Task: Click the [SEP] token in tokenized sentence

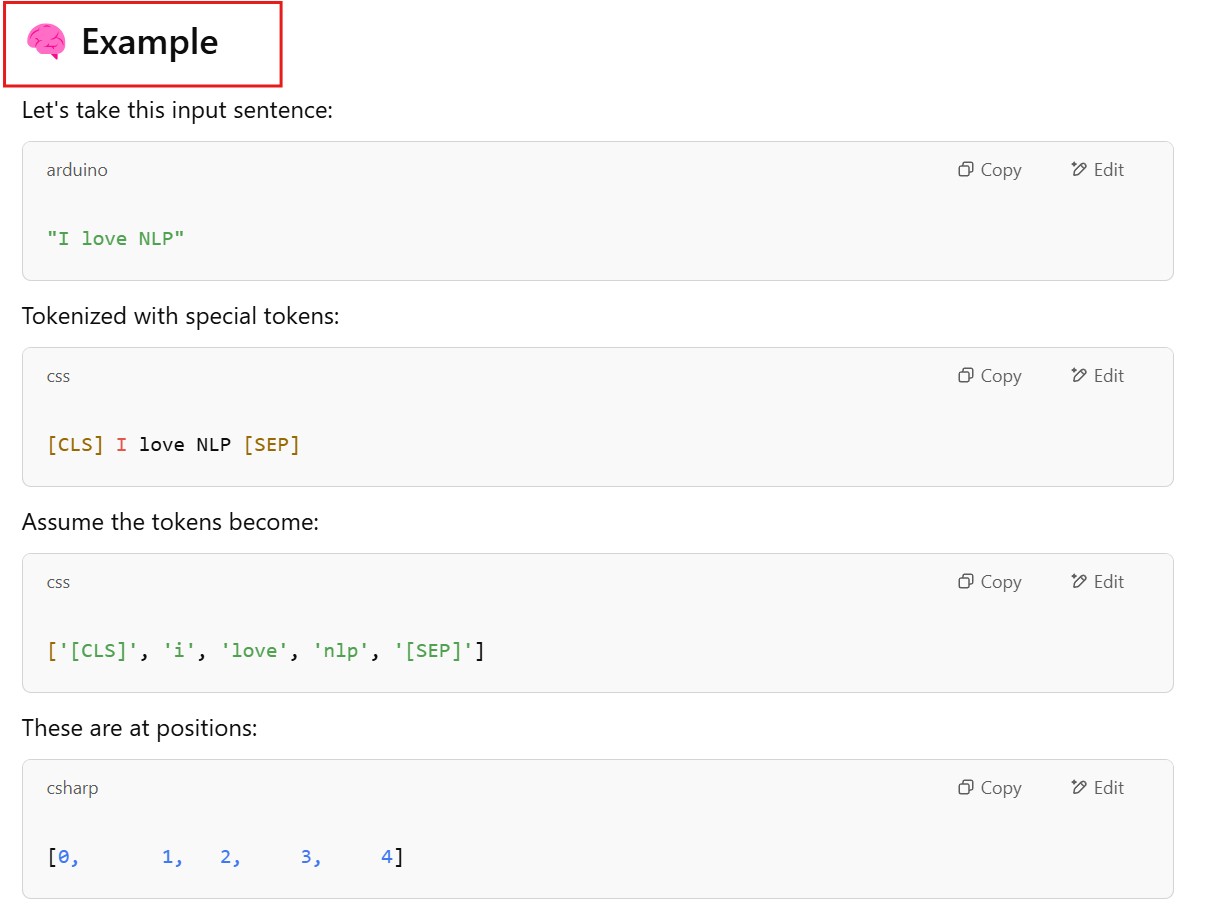Action: 272,444
